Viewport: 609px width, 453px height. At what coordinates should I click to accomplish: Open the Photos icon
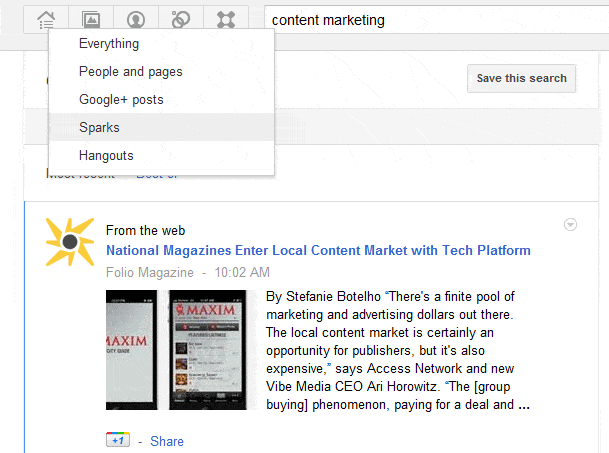point(91,19)
